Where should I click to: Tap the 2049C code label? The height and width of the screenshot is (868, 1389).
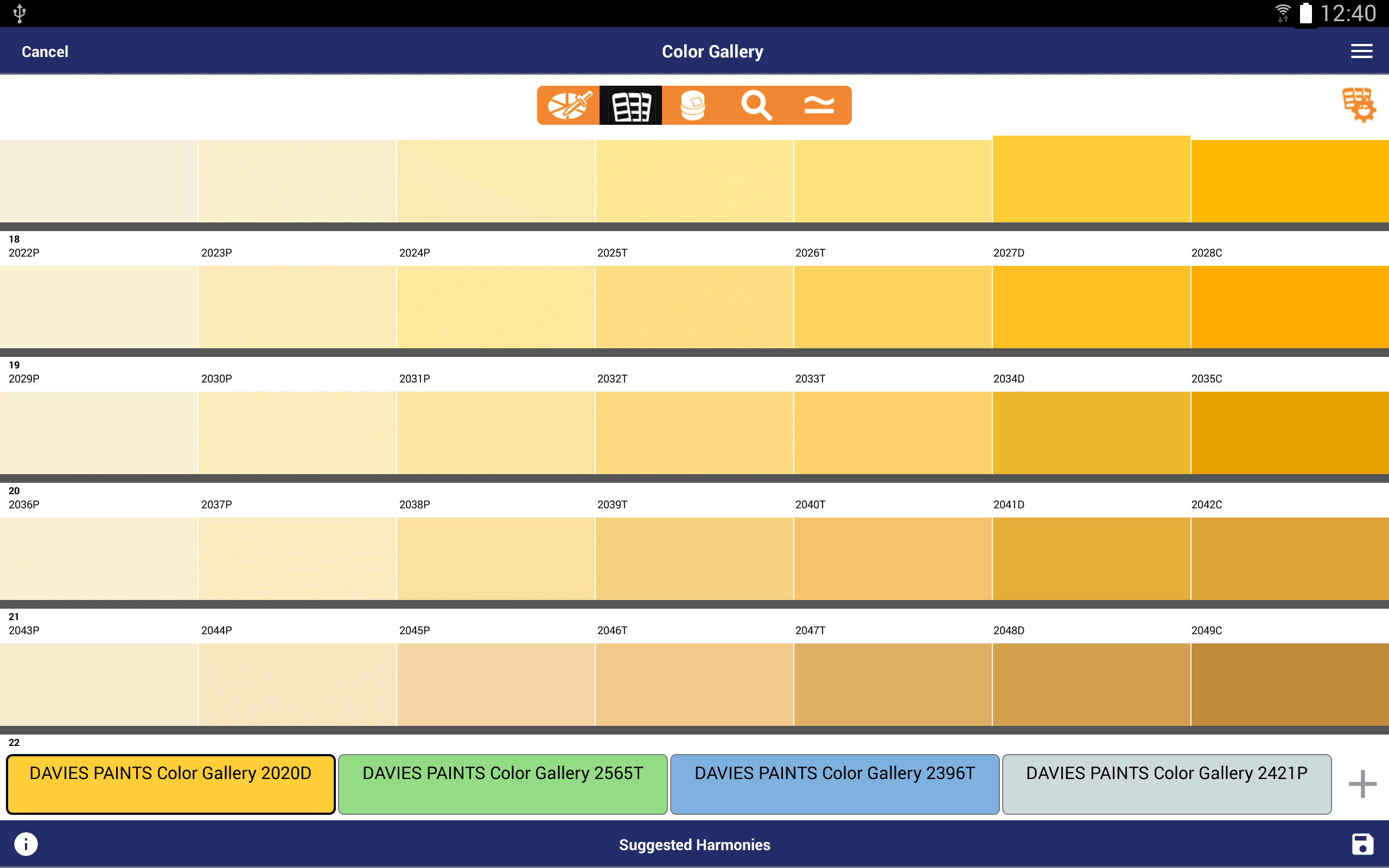click(x=1207, y=630)
